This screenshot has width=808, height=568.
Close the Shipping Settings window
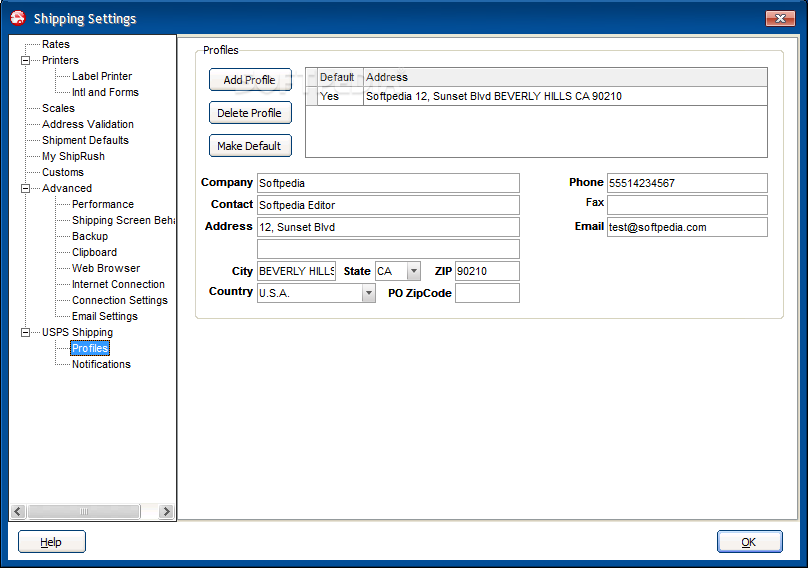pyautogui.click(x=780, y=19)
